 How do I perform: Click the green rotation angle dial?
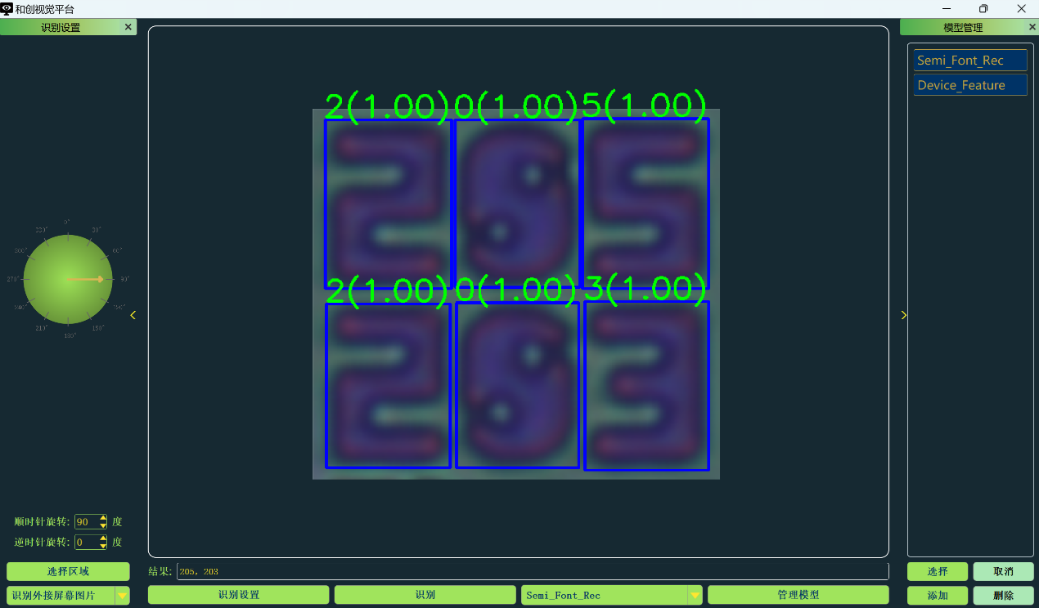(x=68, y=279)
